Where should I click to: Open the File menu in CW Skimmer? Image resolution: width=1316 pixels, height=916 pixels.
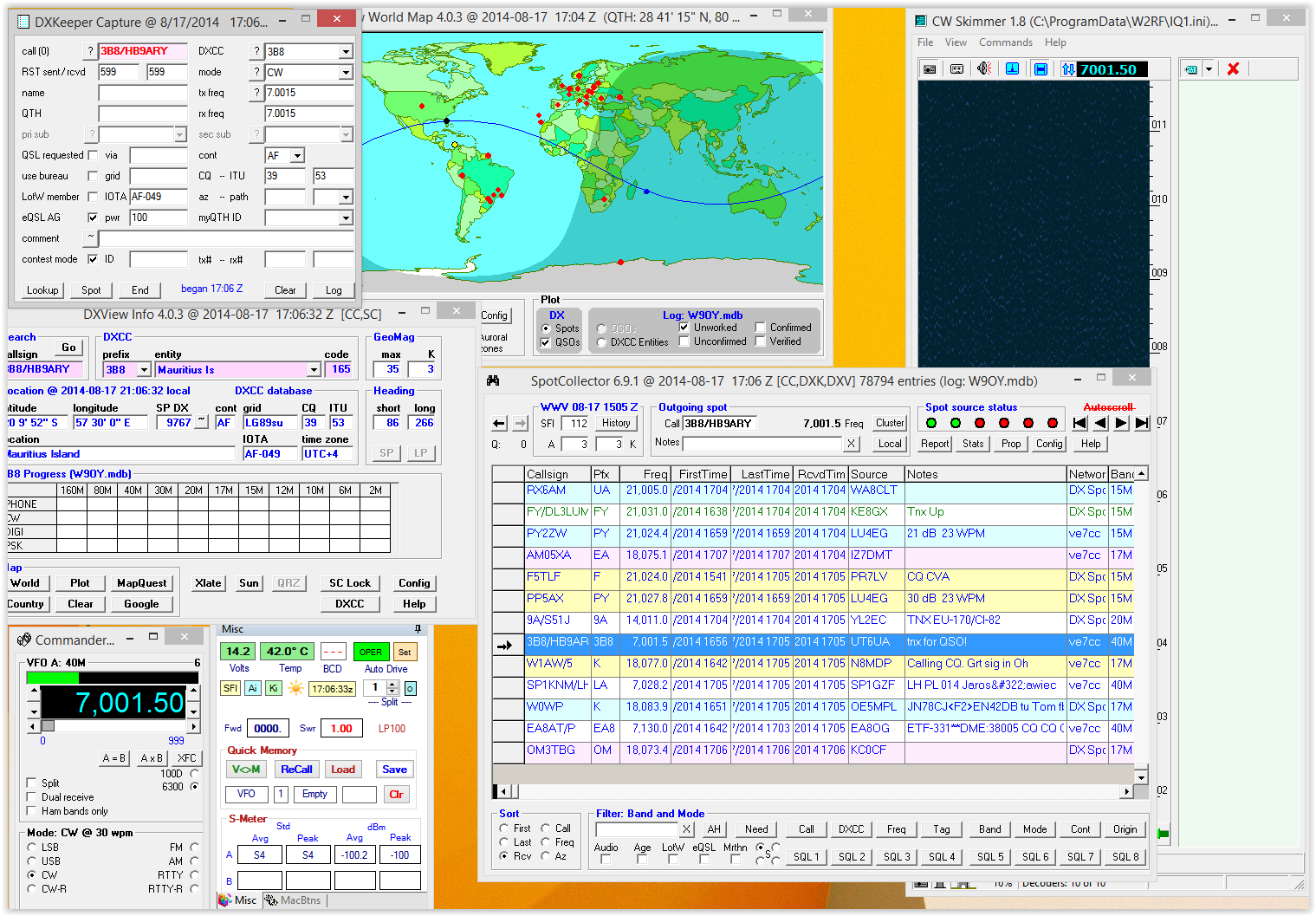pos(925,42)
